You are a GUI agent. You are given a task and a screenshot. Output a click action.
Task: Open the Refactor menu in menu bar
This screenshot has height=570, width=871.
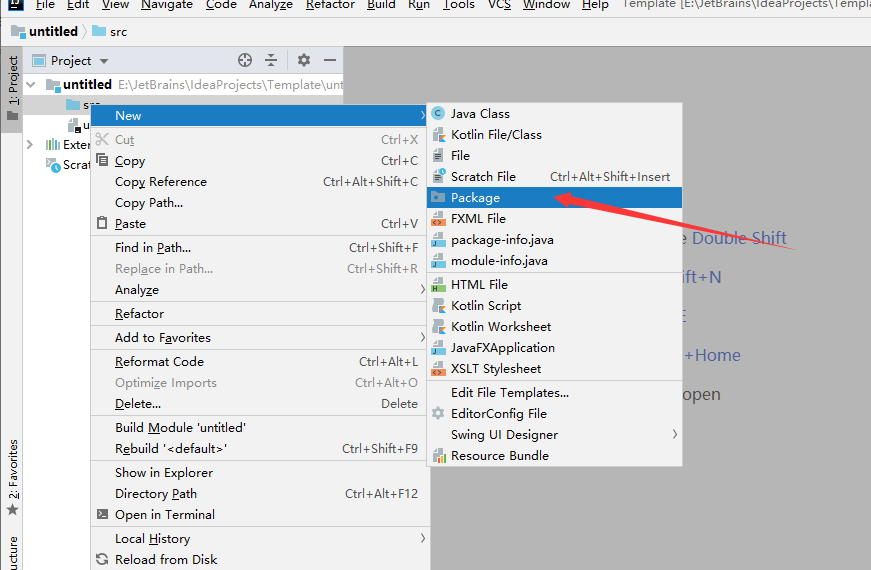[330, 4]
